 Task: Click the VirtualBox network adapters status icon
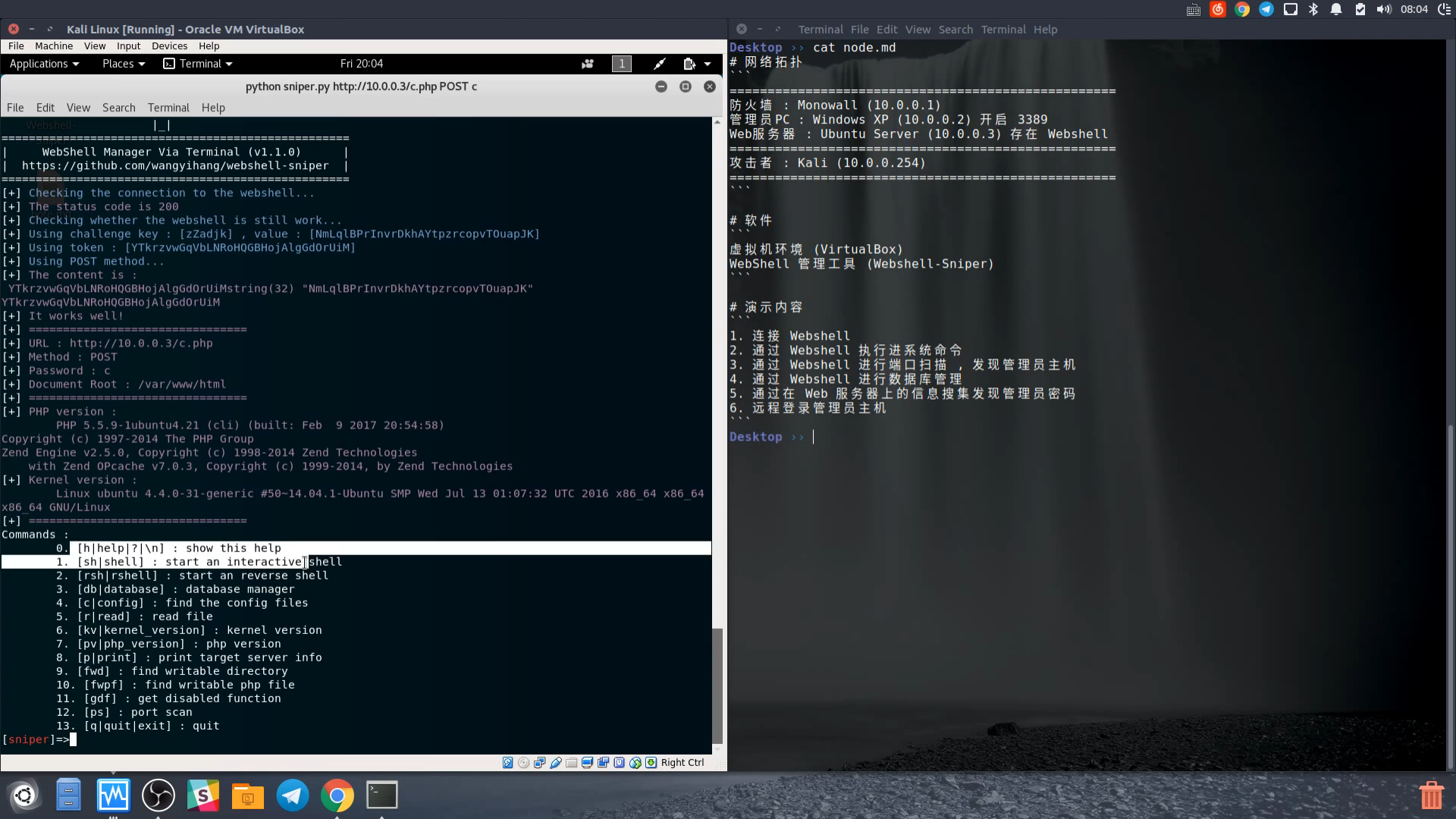[x=540, y=763]
